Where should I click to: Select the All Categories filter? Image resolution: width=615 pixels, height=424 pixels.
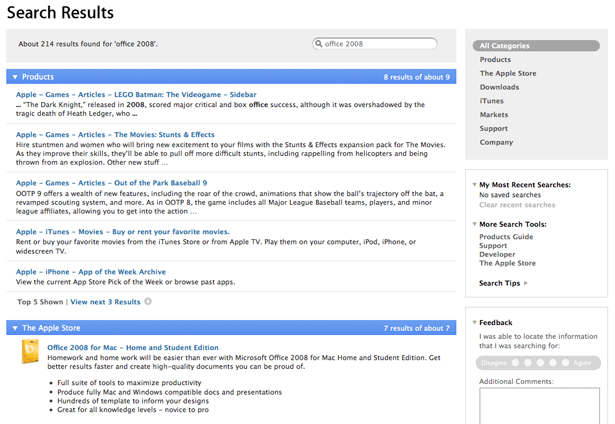536,45
